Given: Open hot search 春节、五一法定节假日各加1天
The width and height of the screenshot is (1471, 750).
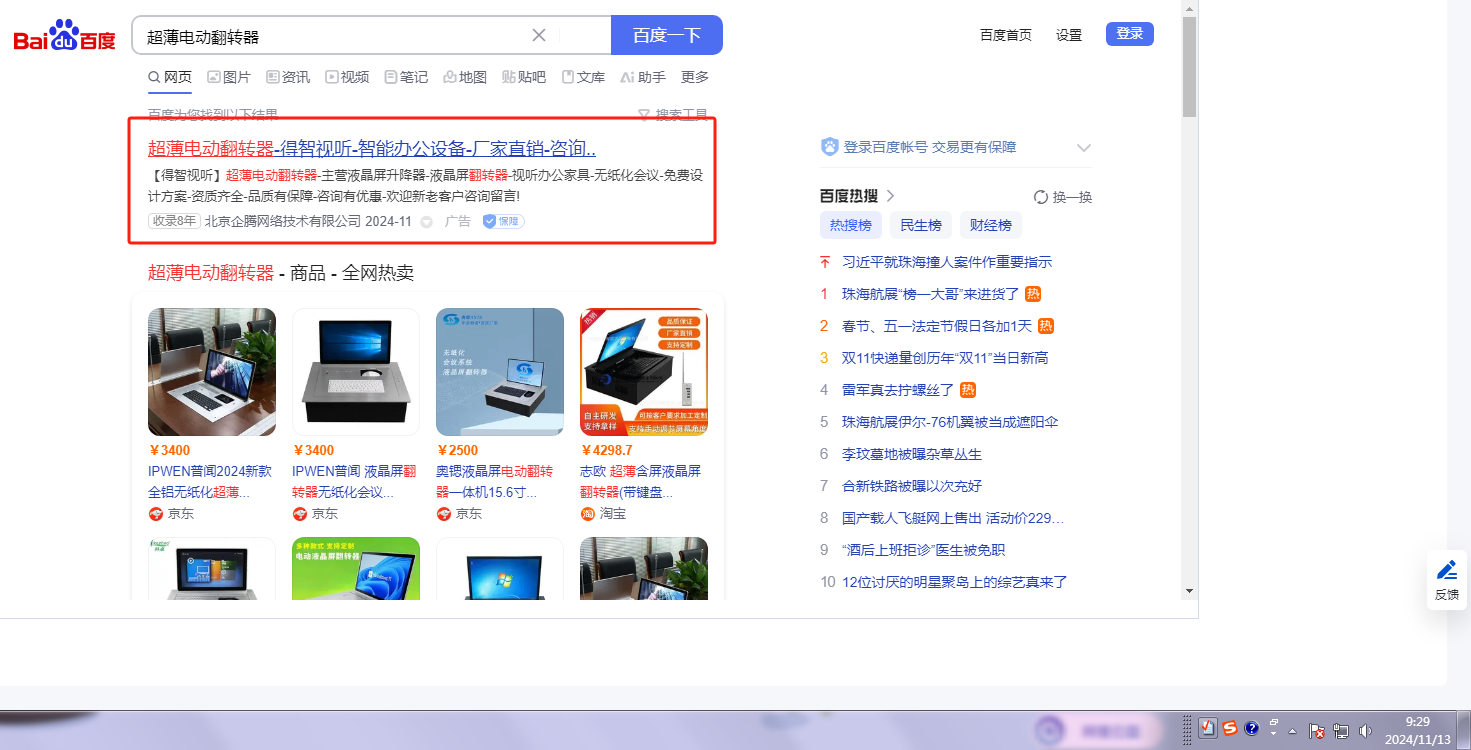Looking at the screenshot, I should tap(937, 326).
